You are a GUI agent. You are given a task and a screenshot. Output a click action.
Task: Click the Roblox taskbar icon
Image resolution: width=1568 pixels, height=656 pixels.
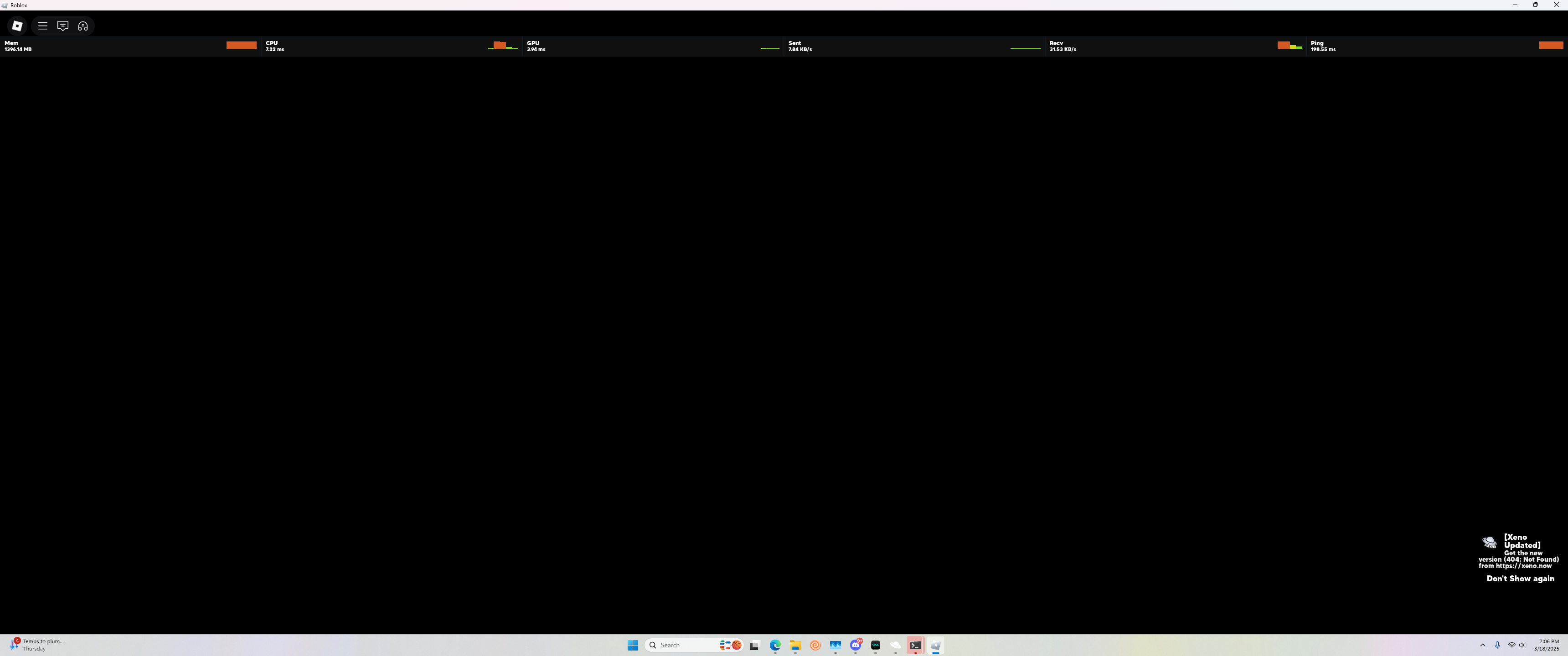[936, 645]
